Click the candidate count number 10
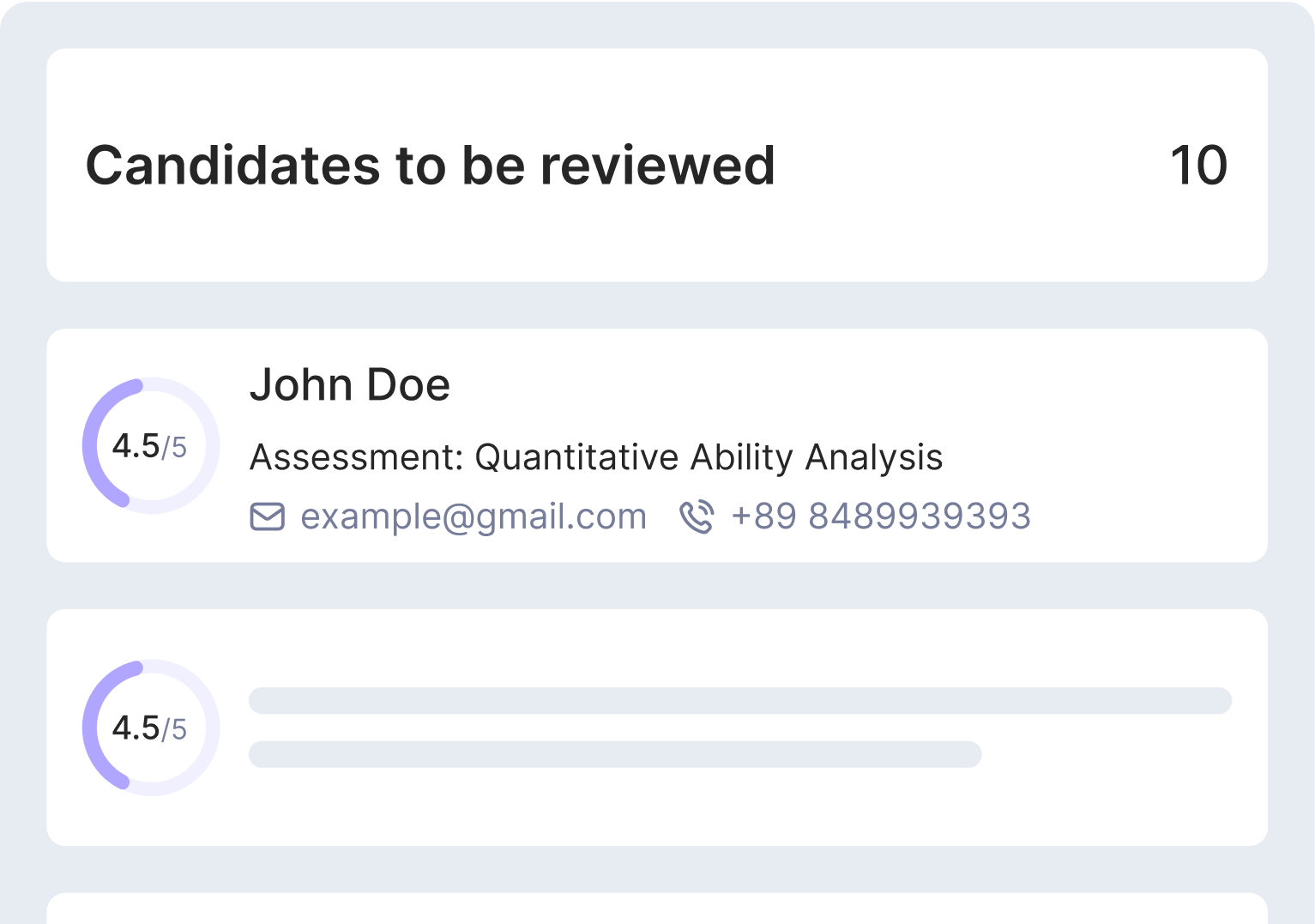This screenshot has width=1315, height=924. tap(1199, 165)
